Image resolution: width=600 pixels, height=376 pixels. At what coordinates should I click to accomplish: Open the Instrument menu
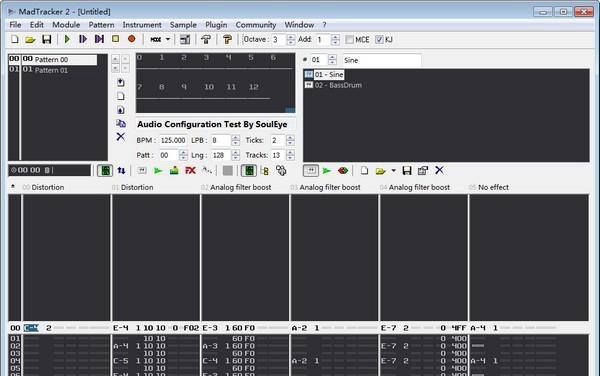click(142, 25)
